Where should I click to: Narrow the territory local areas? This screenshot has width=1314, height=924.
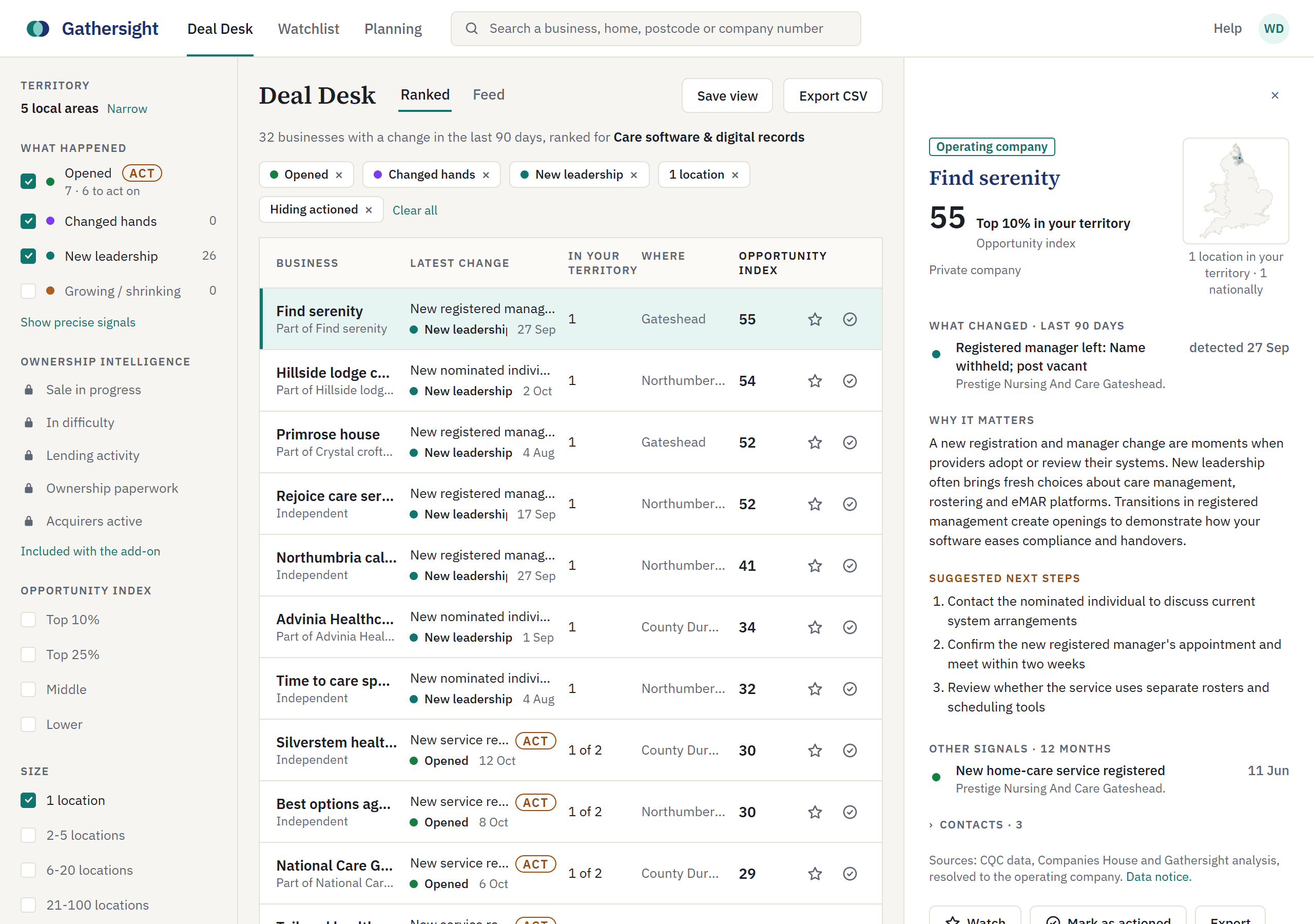127,109
